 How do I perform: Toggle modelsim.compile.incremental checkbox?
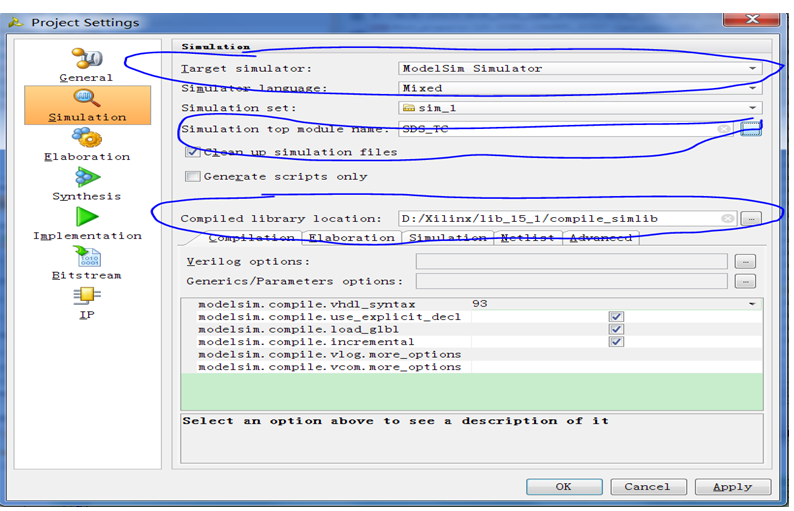[616, 342]
